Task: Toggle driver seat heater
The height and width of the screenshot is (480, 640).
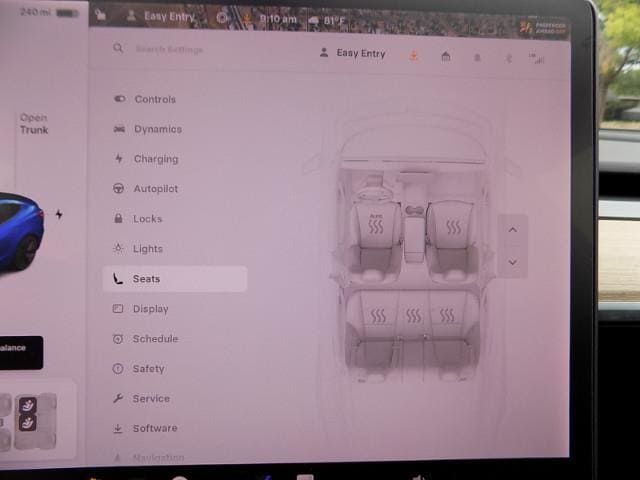Action: coord(376,226)
